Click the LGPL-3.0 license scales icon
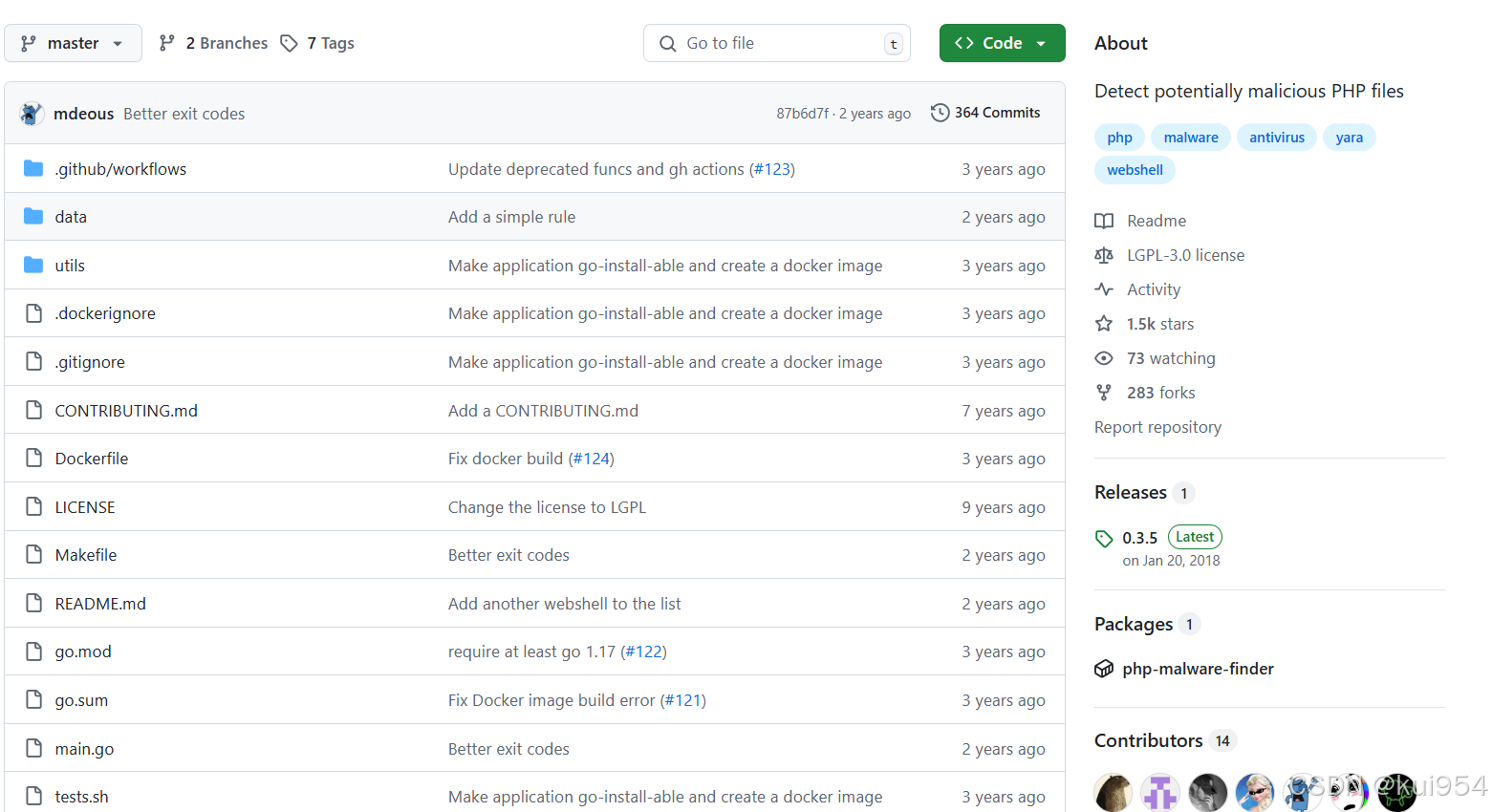This screenshot has height=812, width=1492. [x=1104, y=255]
